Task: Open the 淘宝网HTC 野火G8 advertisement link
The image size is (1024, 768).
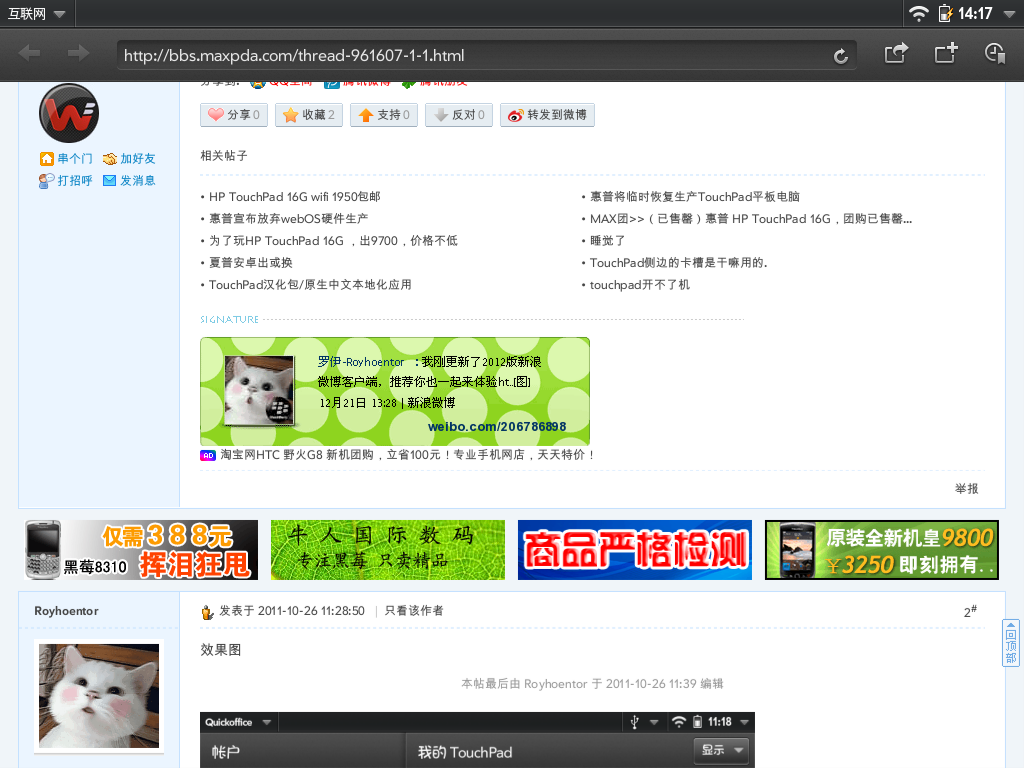Action: point(408,455)
